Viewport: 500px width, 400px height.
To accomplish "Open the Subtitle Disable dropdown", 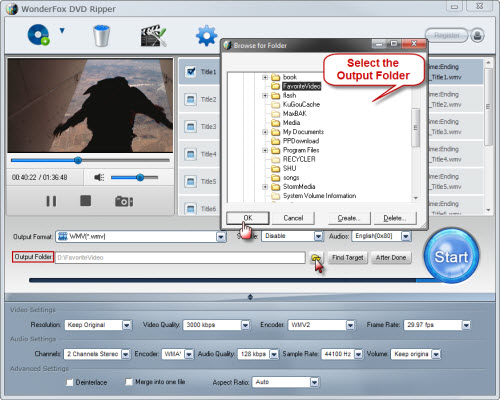I will click(x=318, y=236).
